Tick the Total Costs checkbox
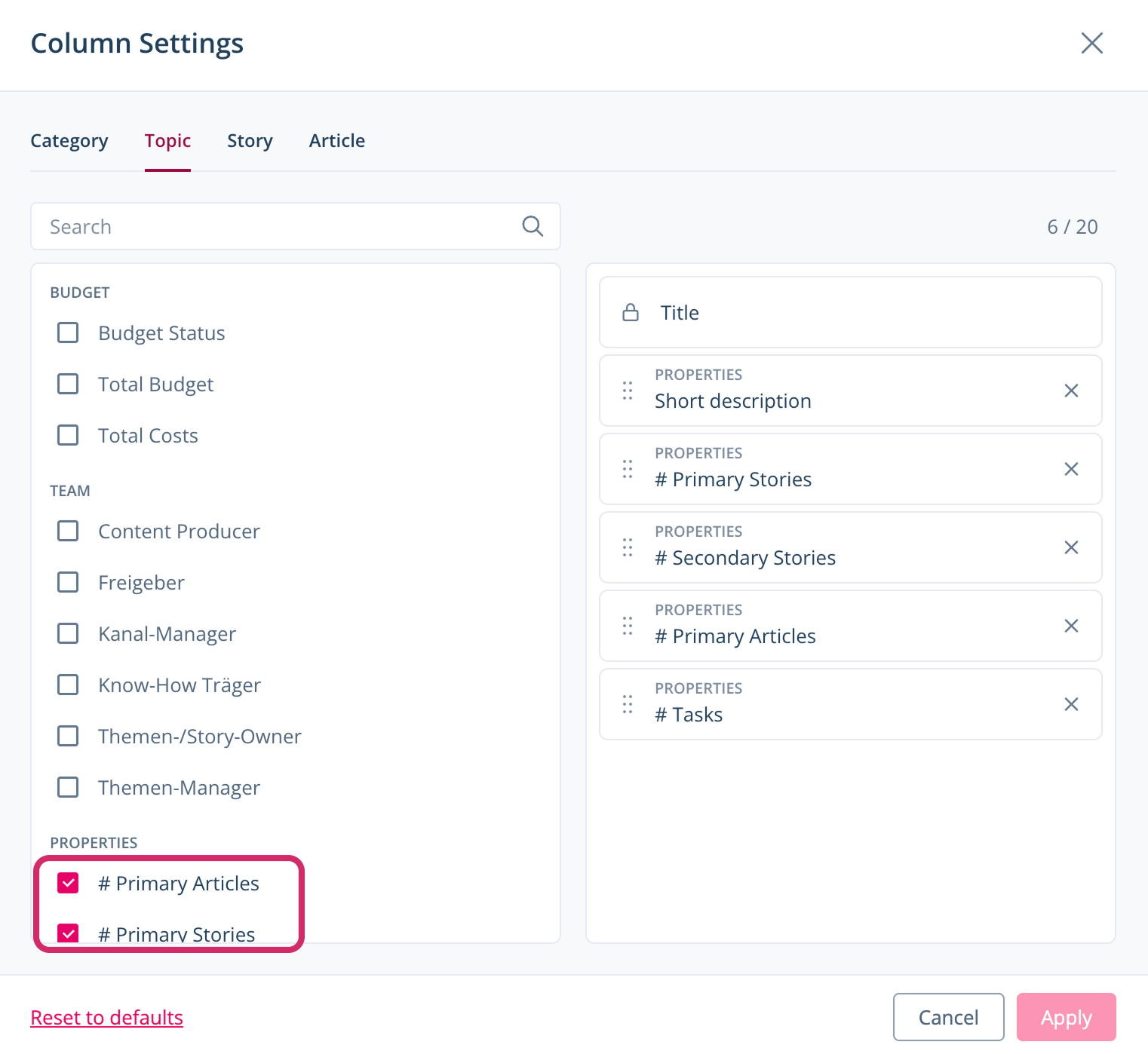This screenshot has height=1054, width=1148. (68, 435)
